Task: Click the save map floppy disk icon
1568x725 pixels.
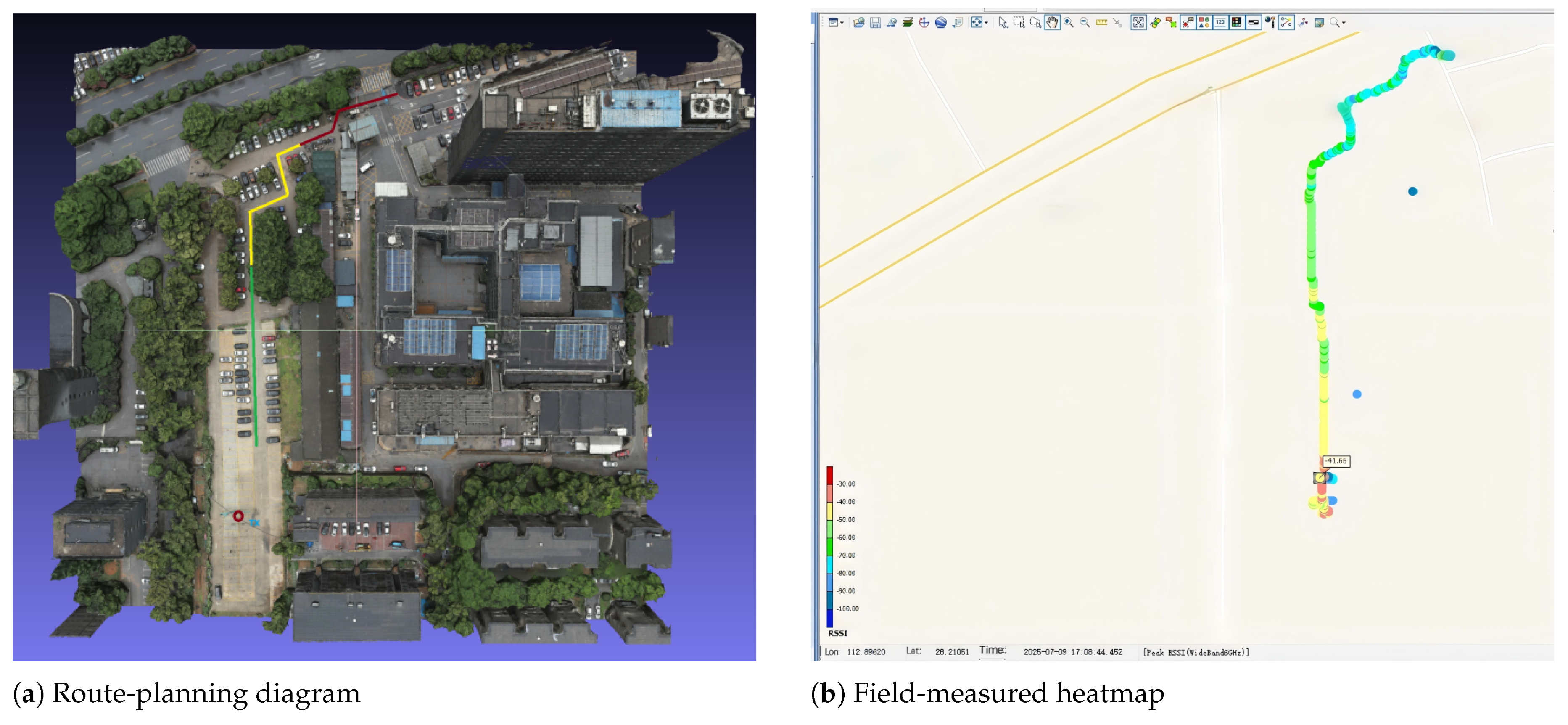Action: tap(875, 23)
